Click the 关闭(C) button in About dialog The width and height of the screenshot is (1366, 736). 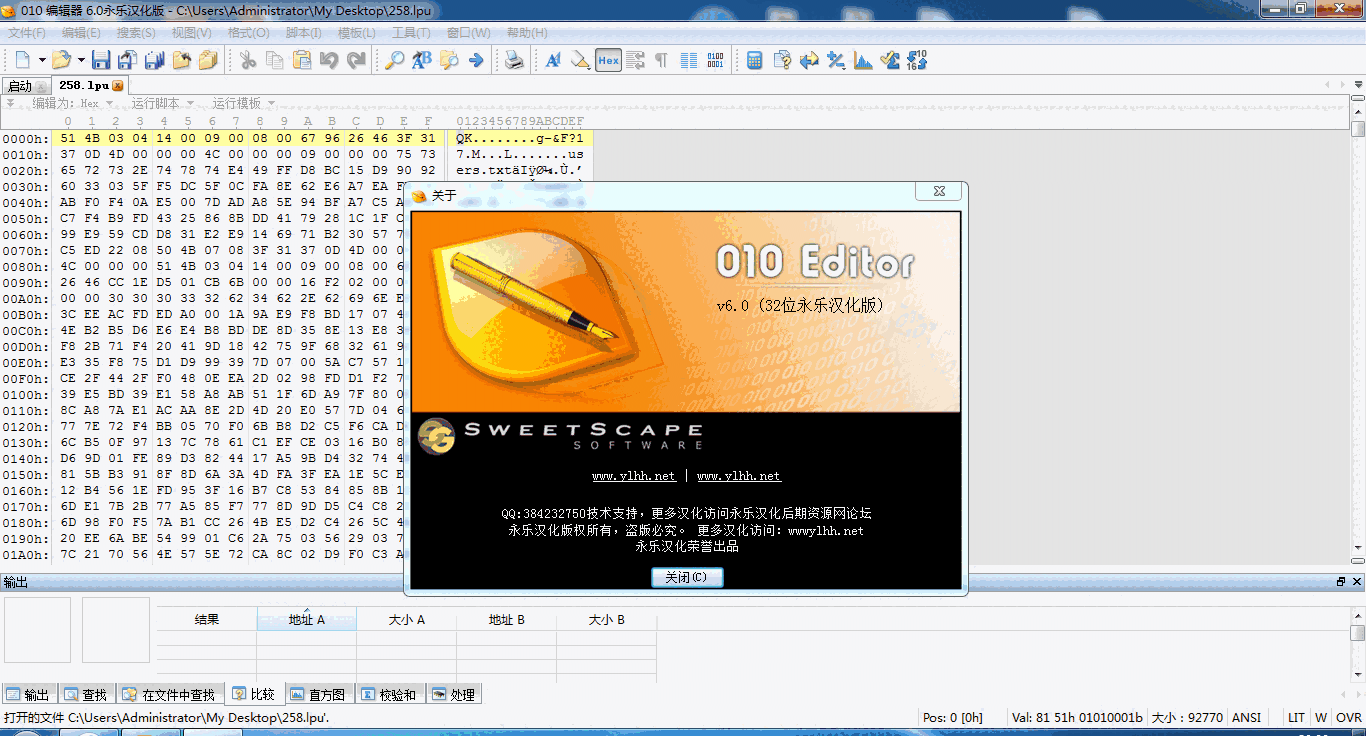(686, 577)
